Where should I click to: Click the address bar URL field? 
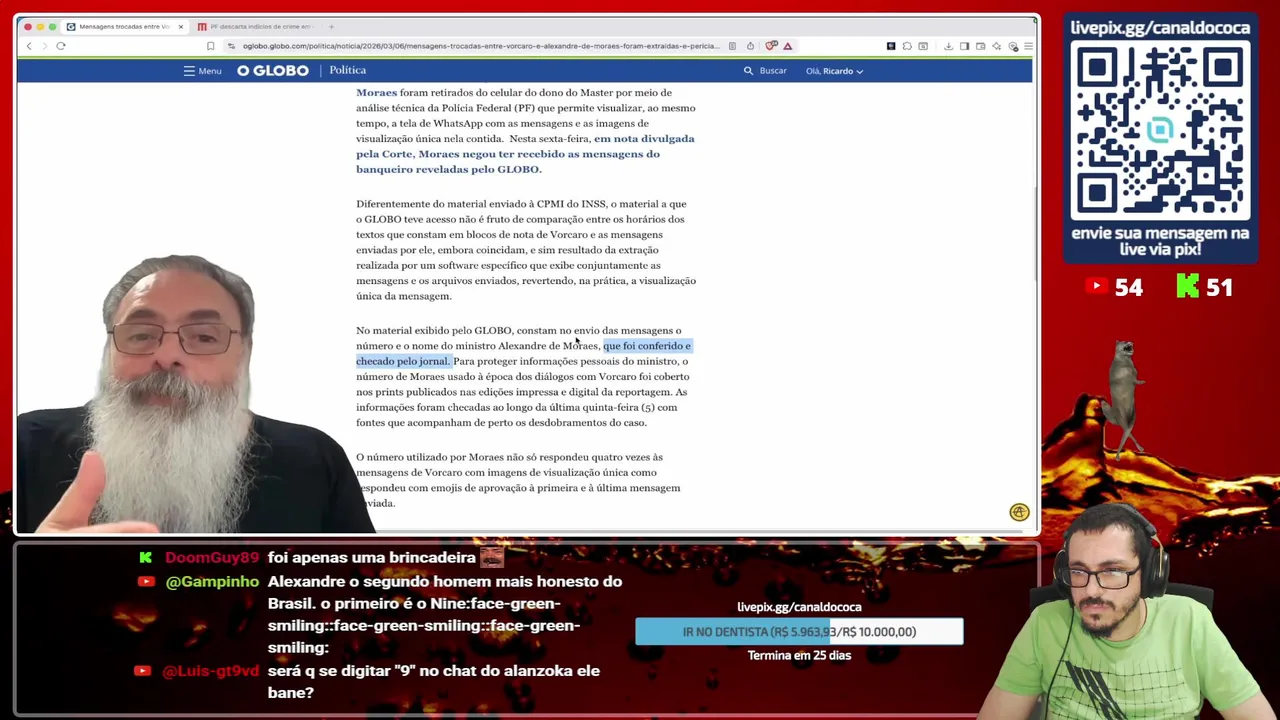[480, 46]
